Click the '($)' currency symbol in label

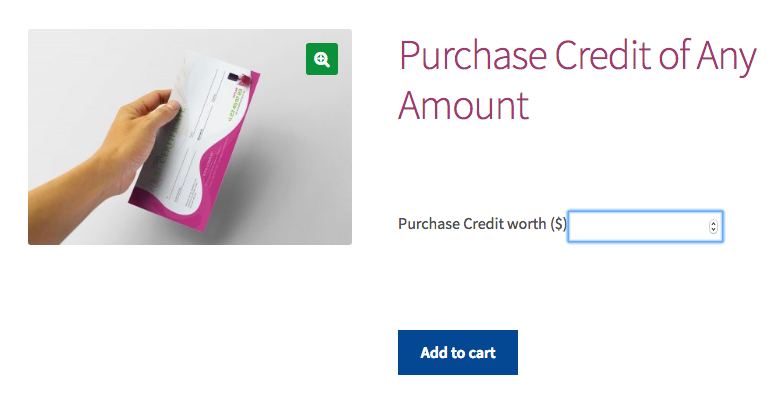tap(558, 224)
